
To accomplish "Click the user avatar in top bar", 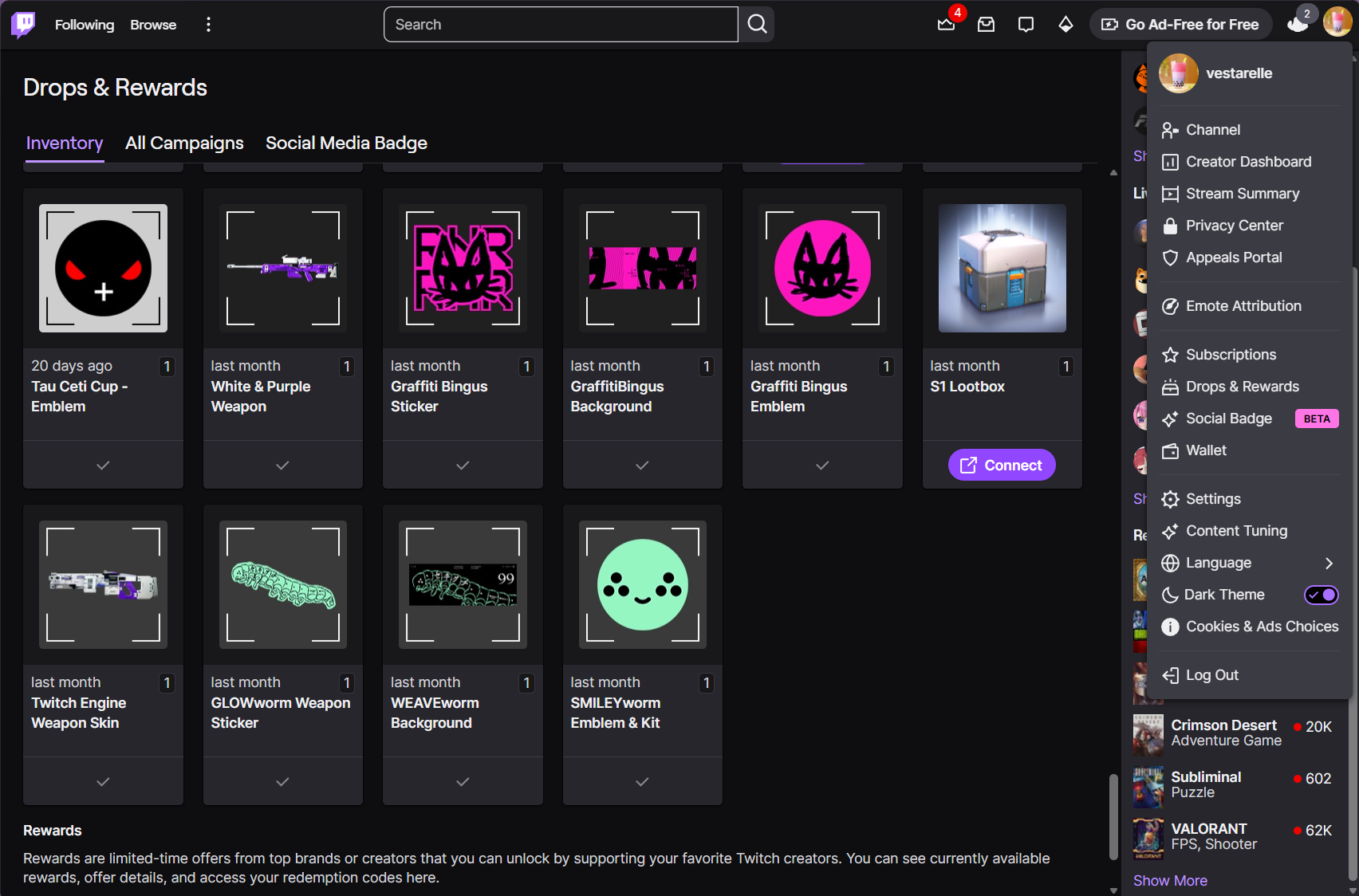I will (x=1337, y=22).
